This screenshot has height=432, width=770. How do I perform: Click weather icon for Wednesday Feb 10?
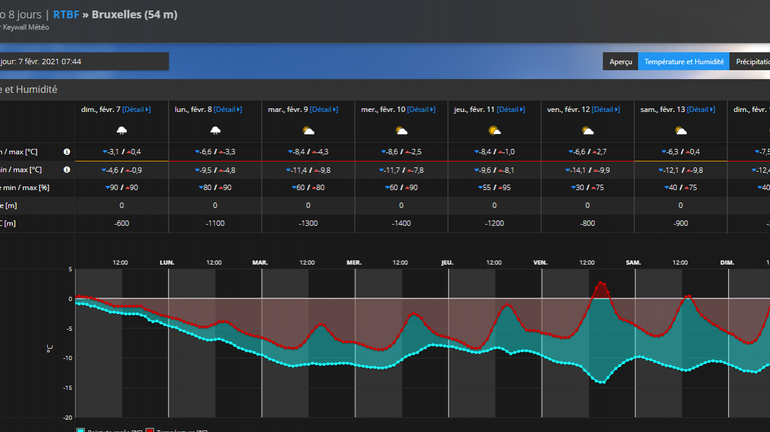click(x=401, y=131)
